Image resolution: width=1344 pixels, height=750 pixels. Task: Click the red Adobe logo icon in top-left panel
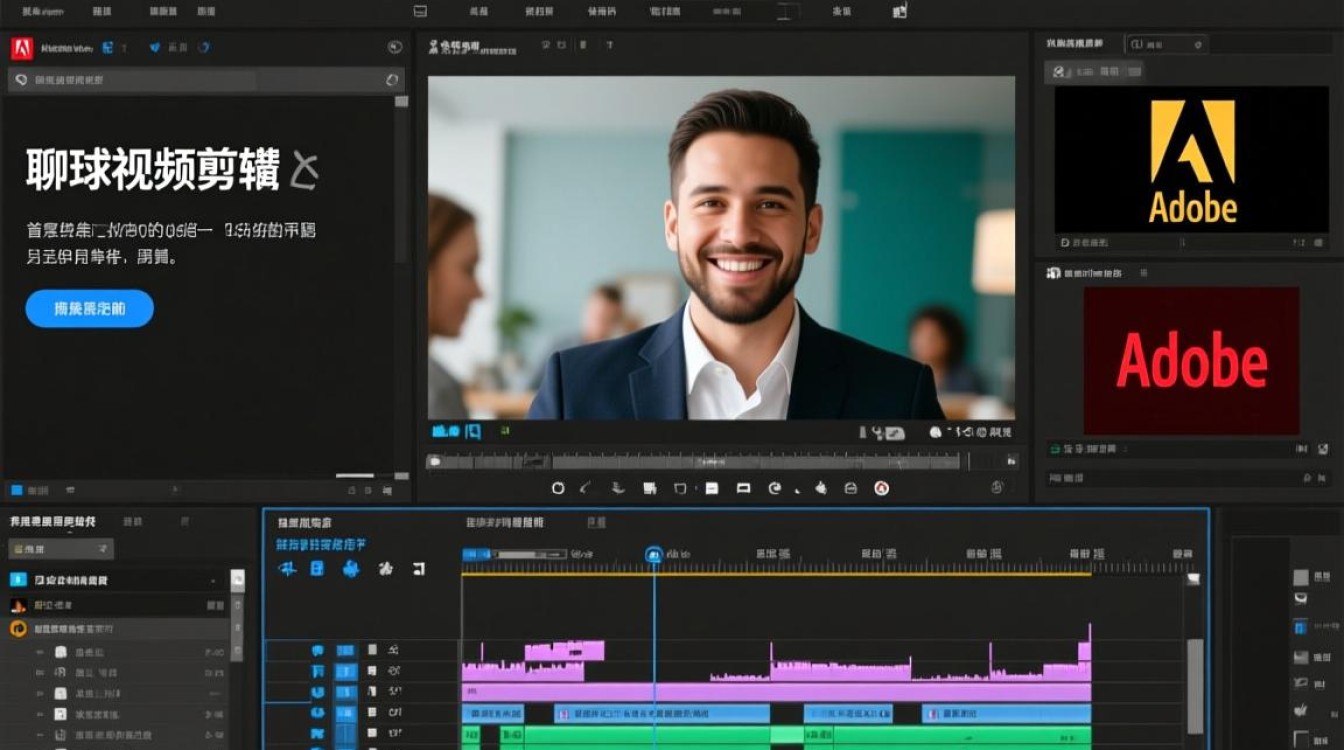coord(21,48)
